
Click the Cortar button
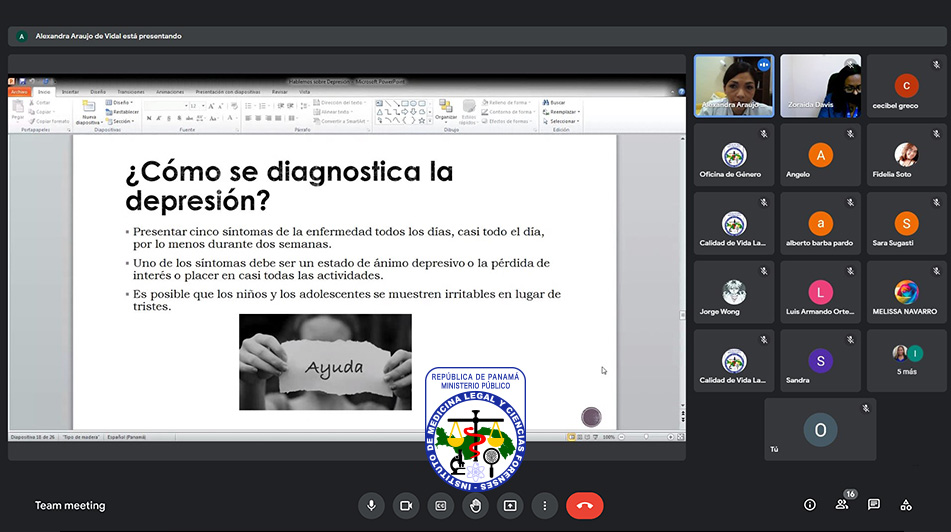tap(39, 103)
